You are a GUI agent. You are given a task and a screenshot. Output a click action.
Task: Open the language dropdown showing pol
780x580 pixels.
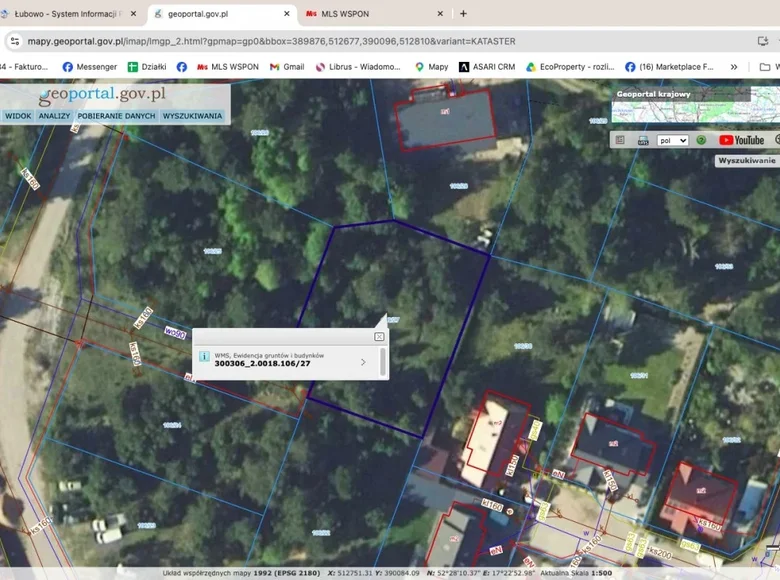coord(673,141)
